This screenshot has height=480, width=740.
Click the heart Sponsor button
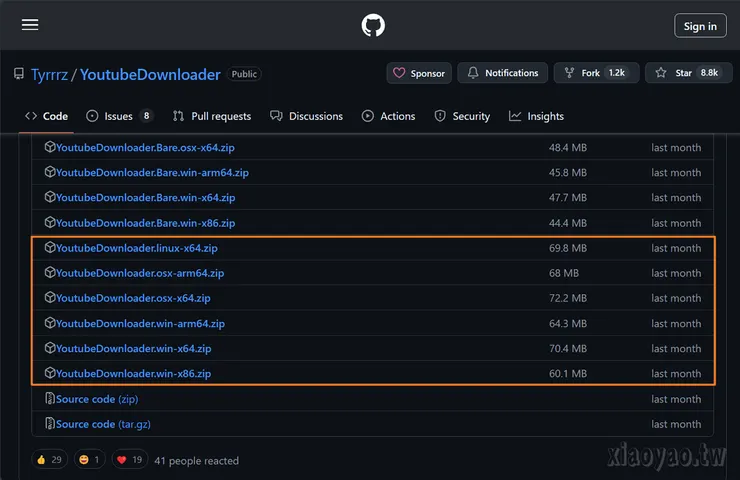point(418,73)
